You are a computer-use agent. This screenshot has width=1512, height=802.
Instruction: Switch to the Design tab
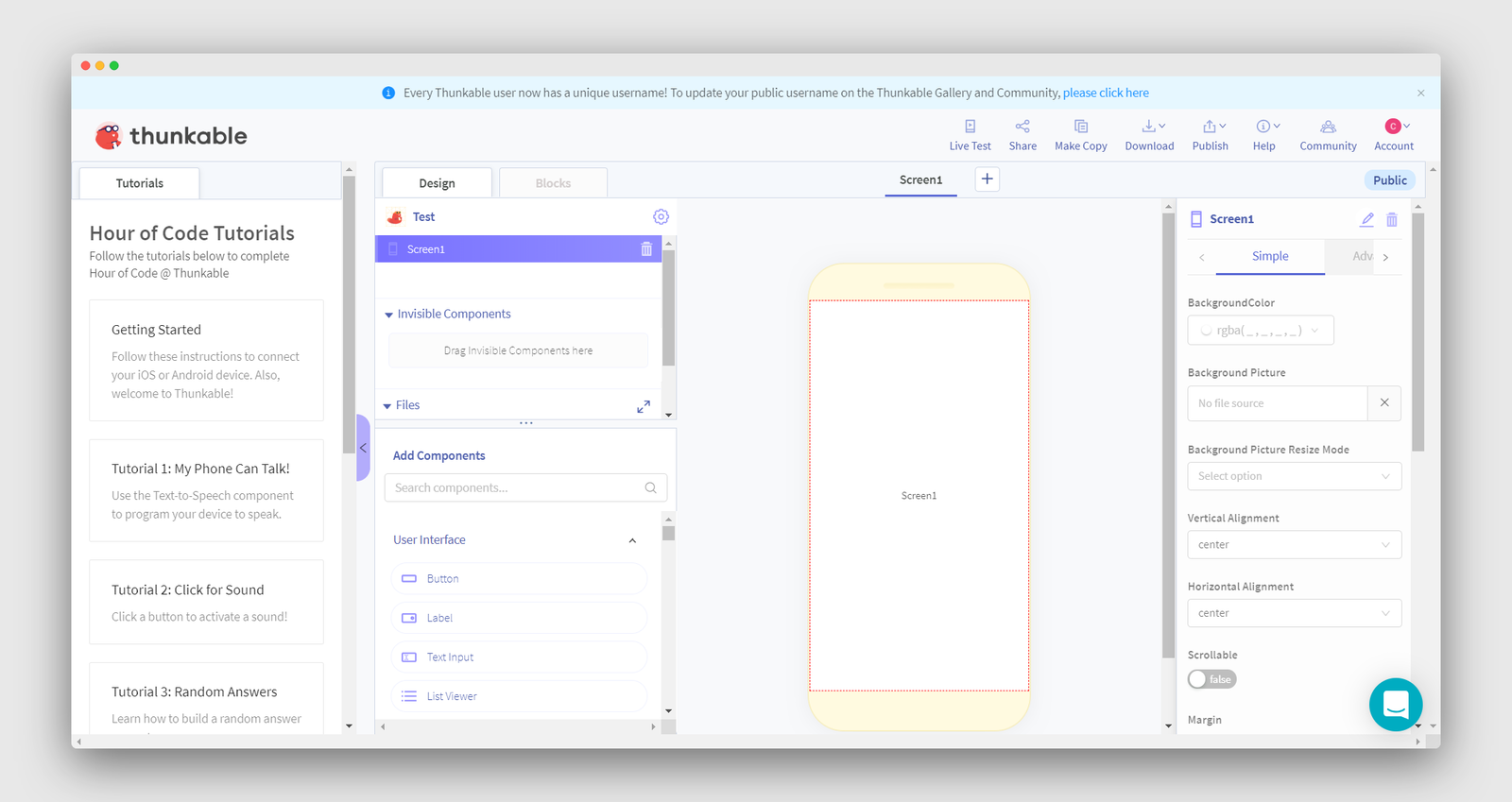(x=437, y=183)
